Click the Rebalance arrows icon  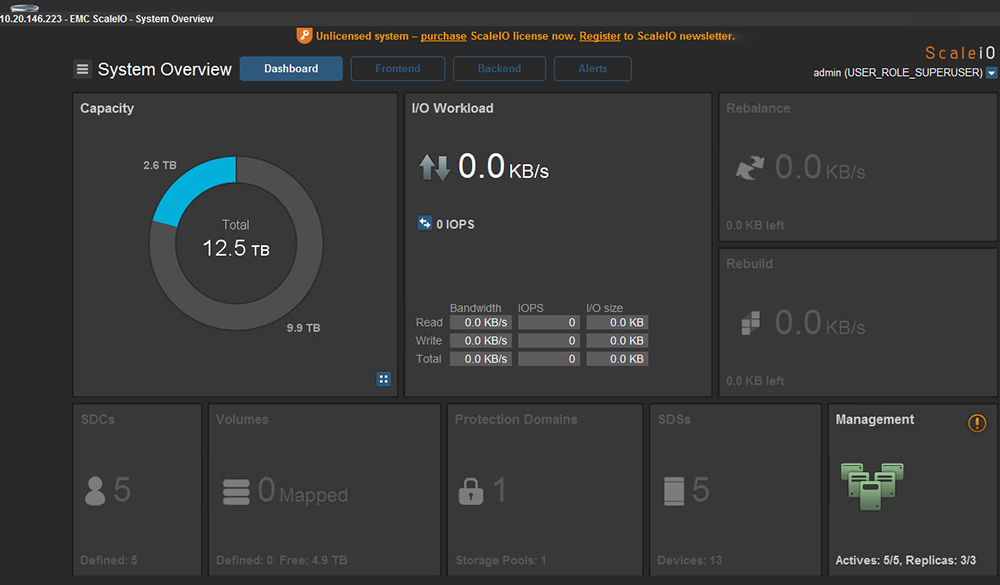pyautogui.click(x=750, y=168)
